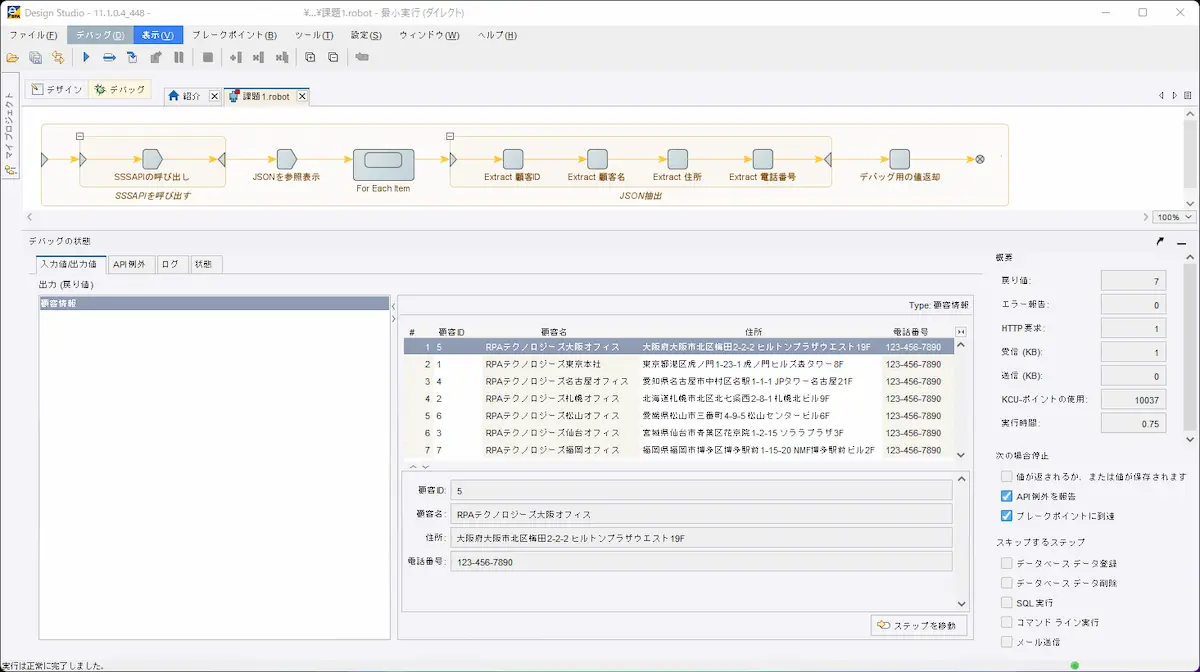This screenshot has width=1200, height=672.
Task: Enable skipping データベース データ登録
Action: click(x=1007, y=564)
